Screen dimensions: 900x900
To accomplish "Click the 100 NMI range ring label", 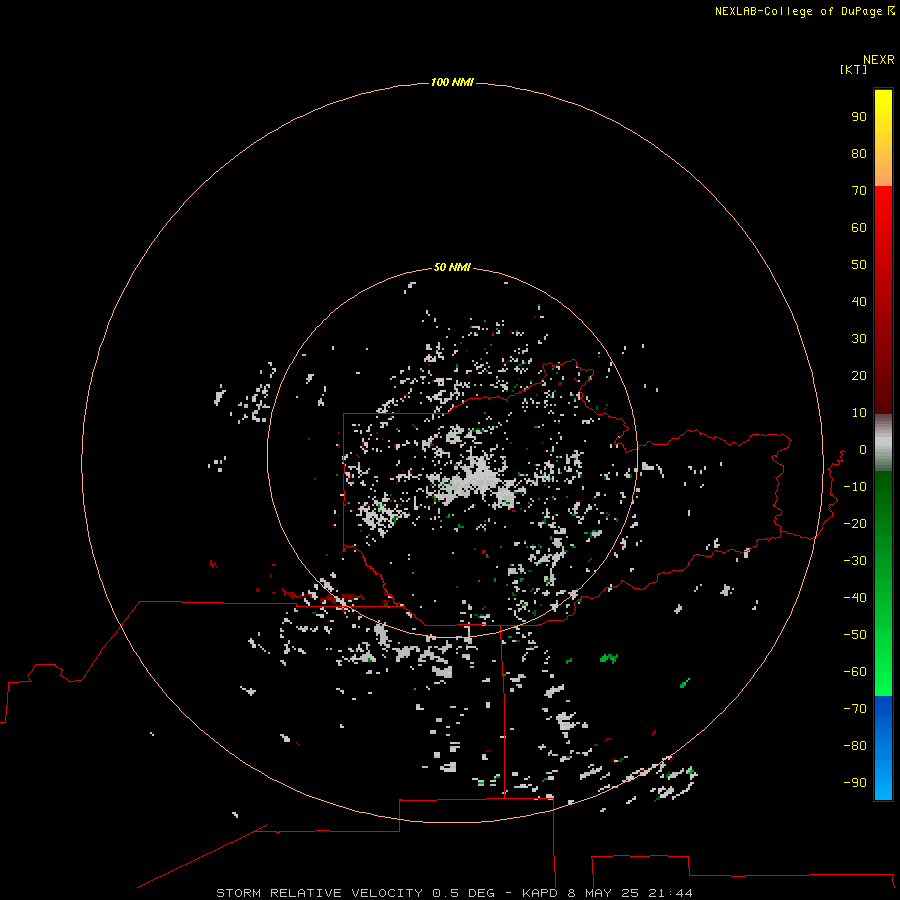I will click(452, 83).
